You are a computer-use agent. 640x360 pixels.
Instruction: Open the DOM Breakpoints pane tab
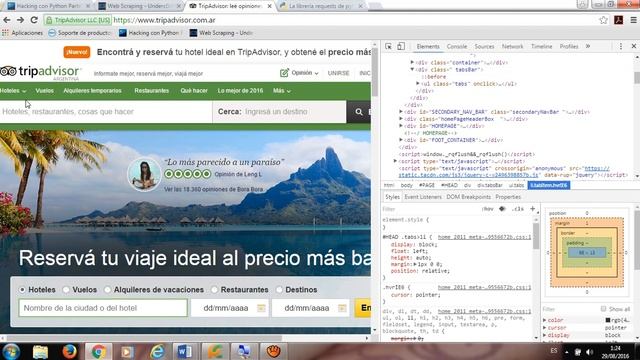tap(469, 197)
